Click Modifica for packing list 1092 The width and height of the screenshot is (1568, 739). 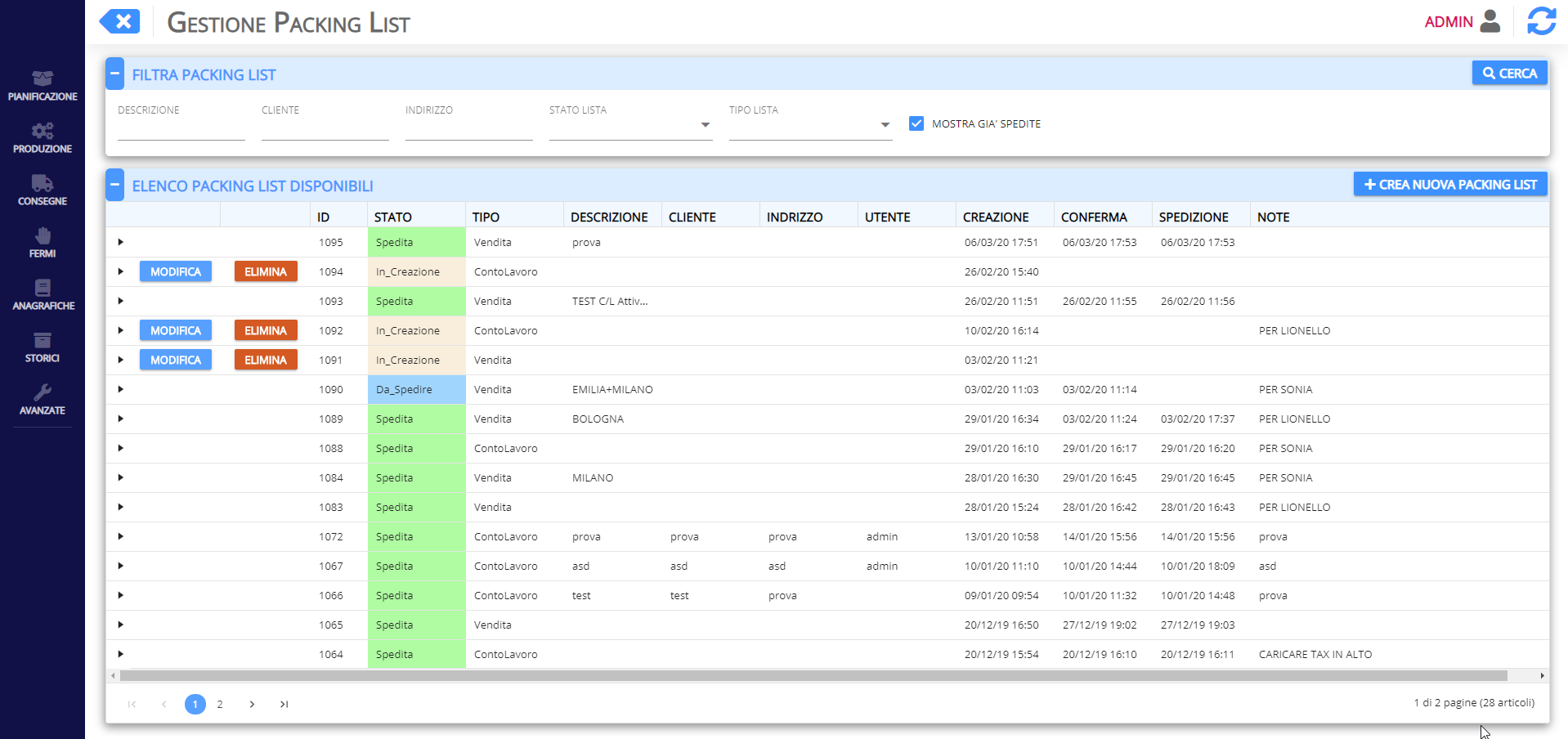click(176, 330)
